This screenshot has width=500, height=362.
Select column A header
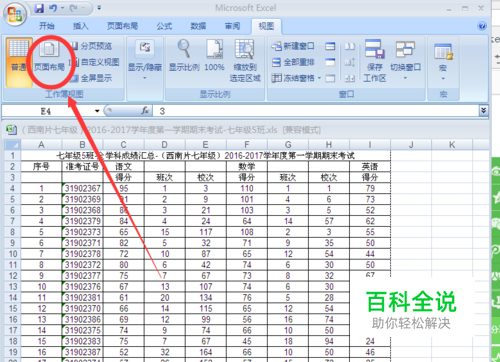tap(41, 145)
